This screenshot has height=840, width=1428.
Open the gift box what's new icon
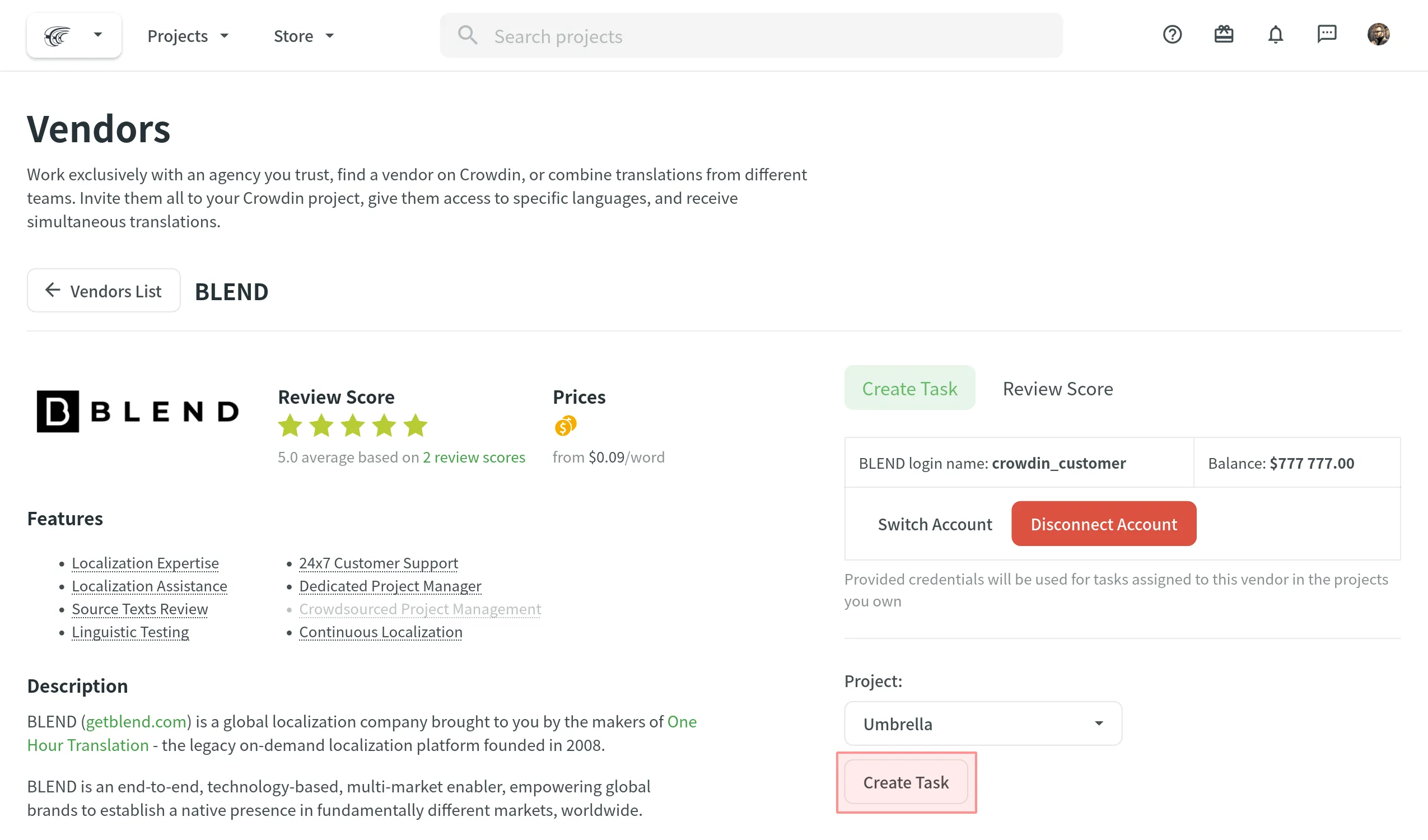[1224, 35]
